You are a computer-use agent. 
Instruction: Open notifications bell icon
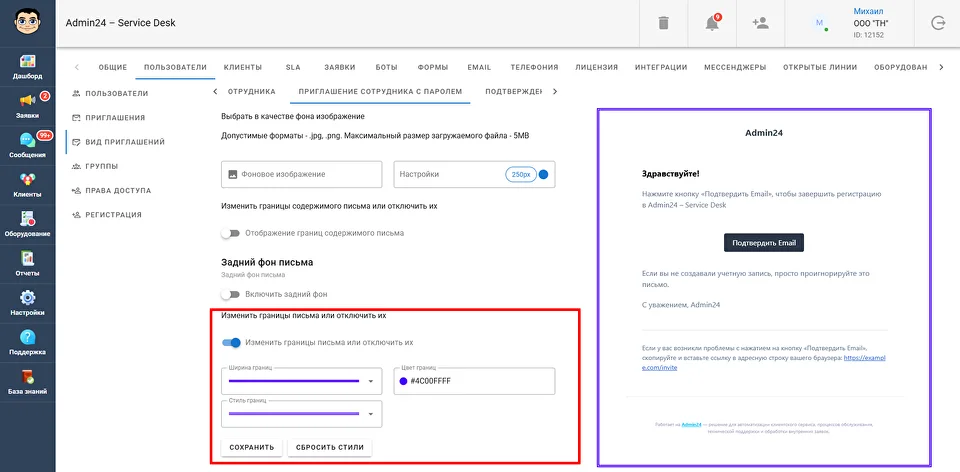[x=711, y=23]
